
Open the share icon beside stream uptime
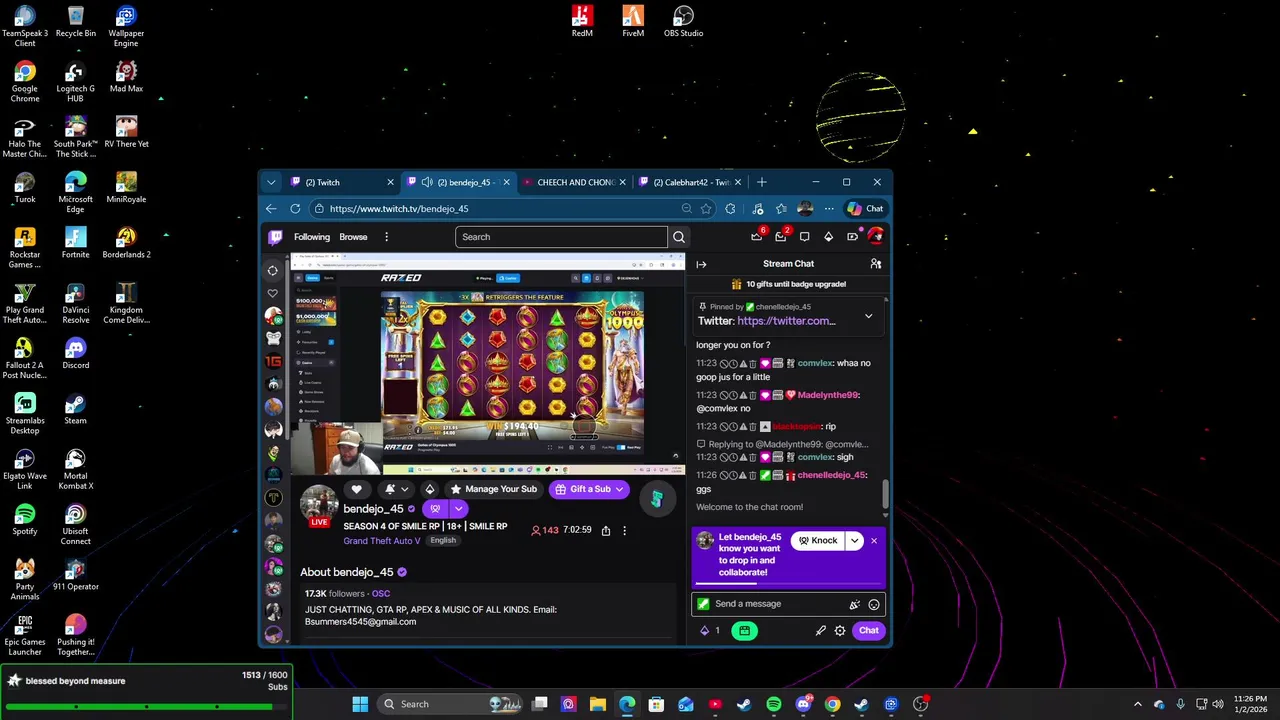(x=605, y=530)
